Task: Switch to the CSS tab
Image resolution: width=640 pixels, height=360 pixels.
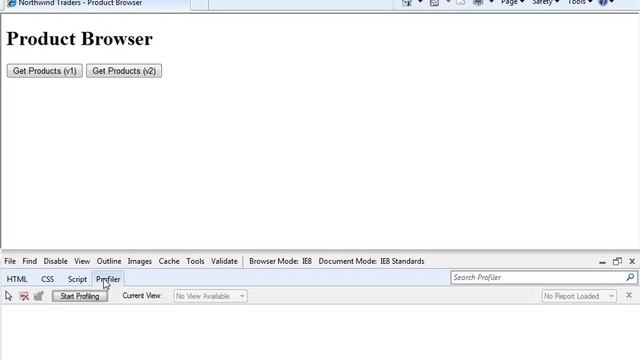Action: (x=47, y=279)
